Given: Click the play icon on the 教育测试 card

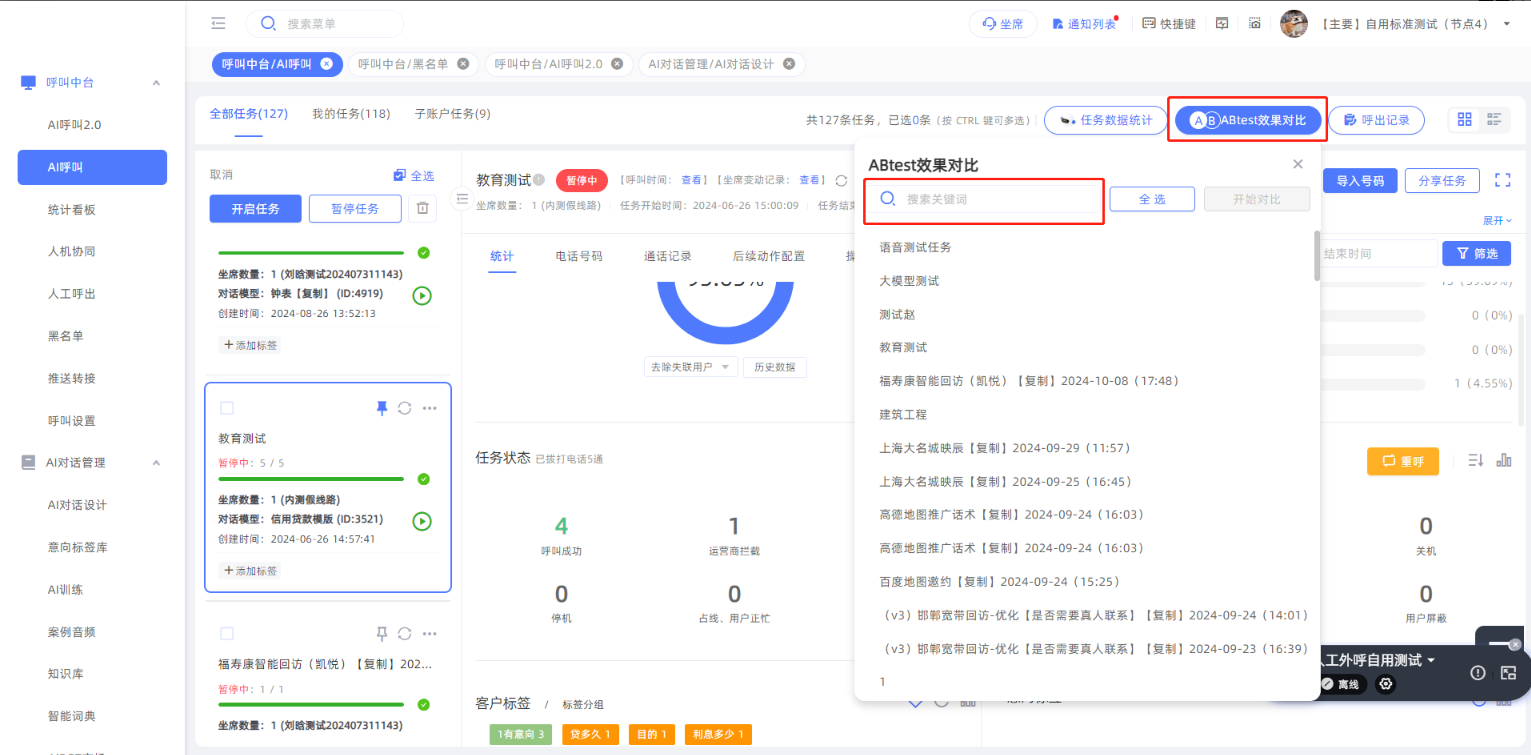Looking at the screenshot, I should pyautogui.click(x=422, y=521).
